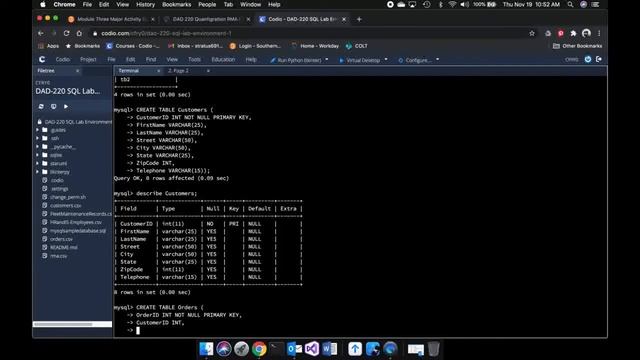Open a new Chrome tab

tap(359, 19)
